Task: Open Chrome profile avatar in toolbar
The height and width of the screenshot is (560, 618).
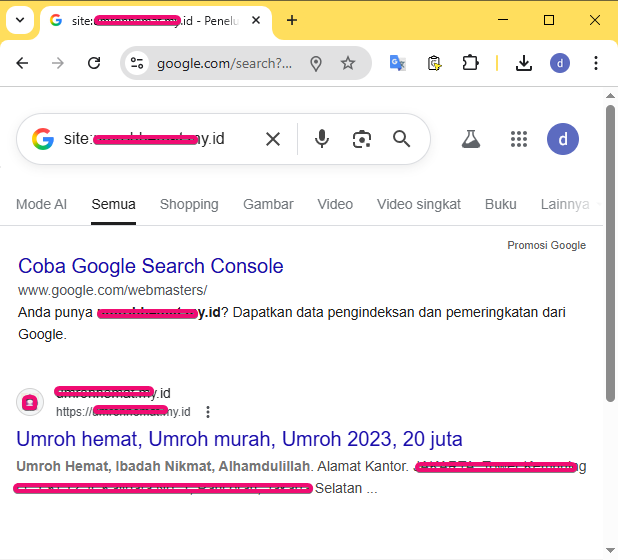Action: click(x=560, y=63)
